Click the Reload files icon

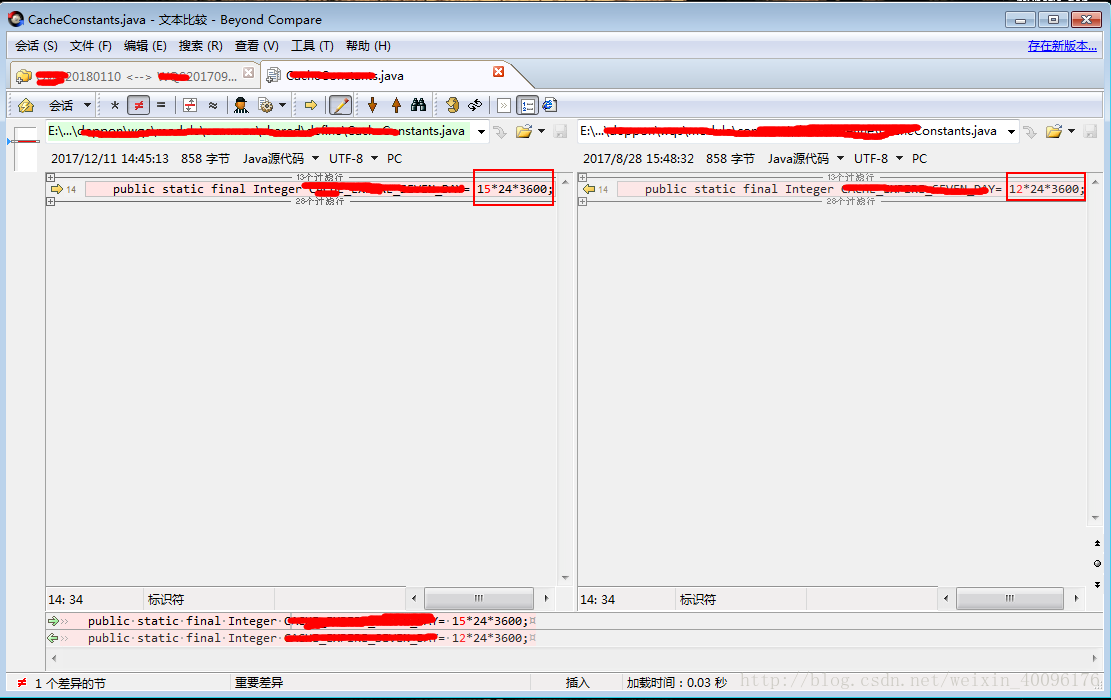point(452,106)
